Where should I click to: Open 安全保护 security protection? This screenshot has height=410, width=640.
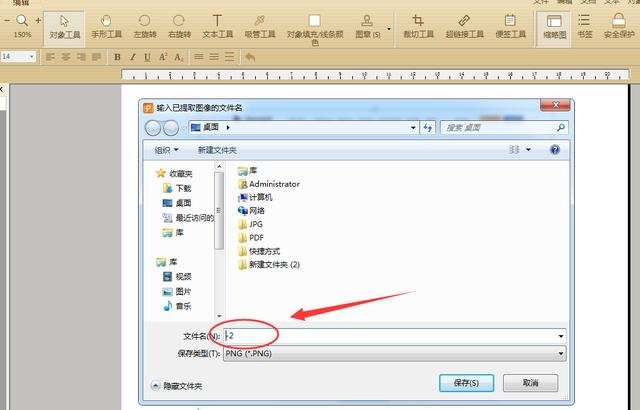[x=619, y=28]
